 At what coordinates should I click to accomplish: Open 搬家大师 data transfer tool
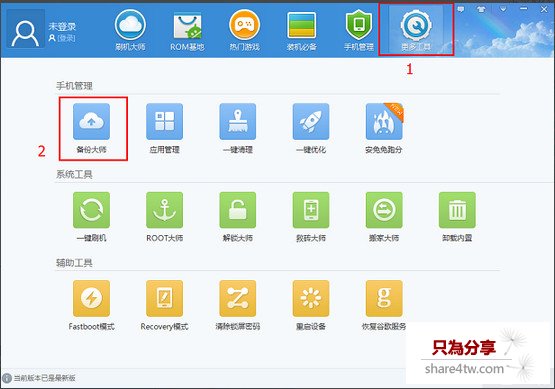[x=384, y=210]
